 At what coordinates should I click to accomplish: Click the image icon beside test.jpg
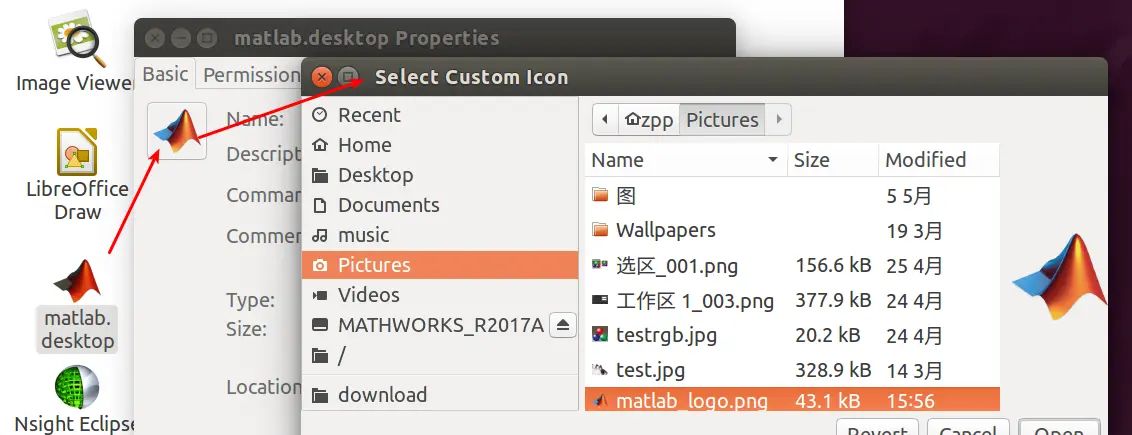coord(600,369)
